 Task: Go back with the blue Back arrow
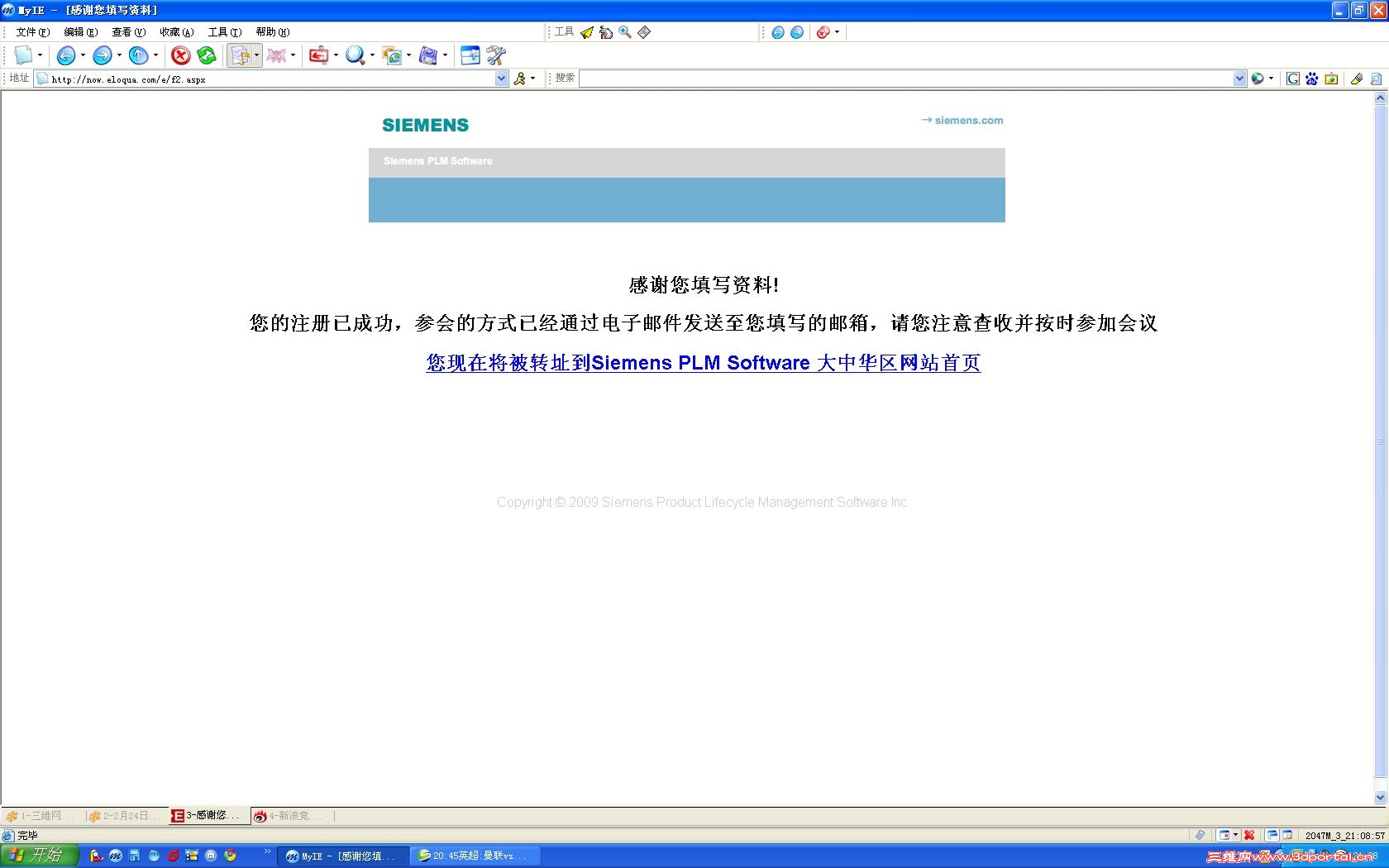65,55
